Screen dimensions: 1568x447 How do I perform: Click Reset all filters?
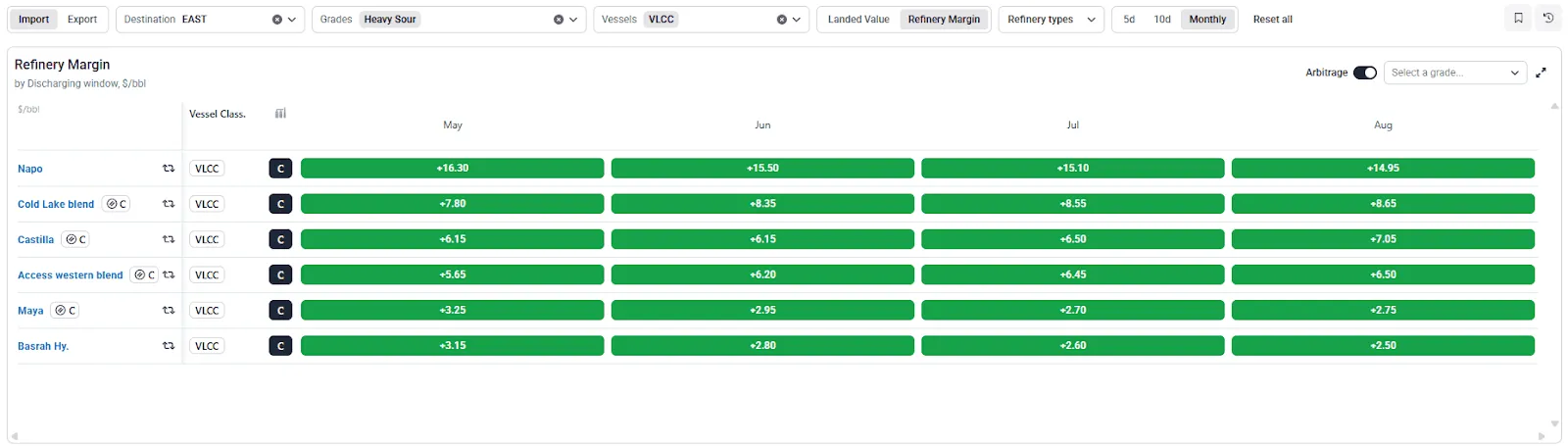(1273, 20)
